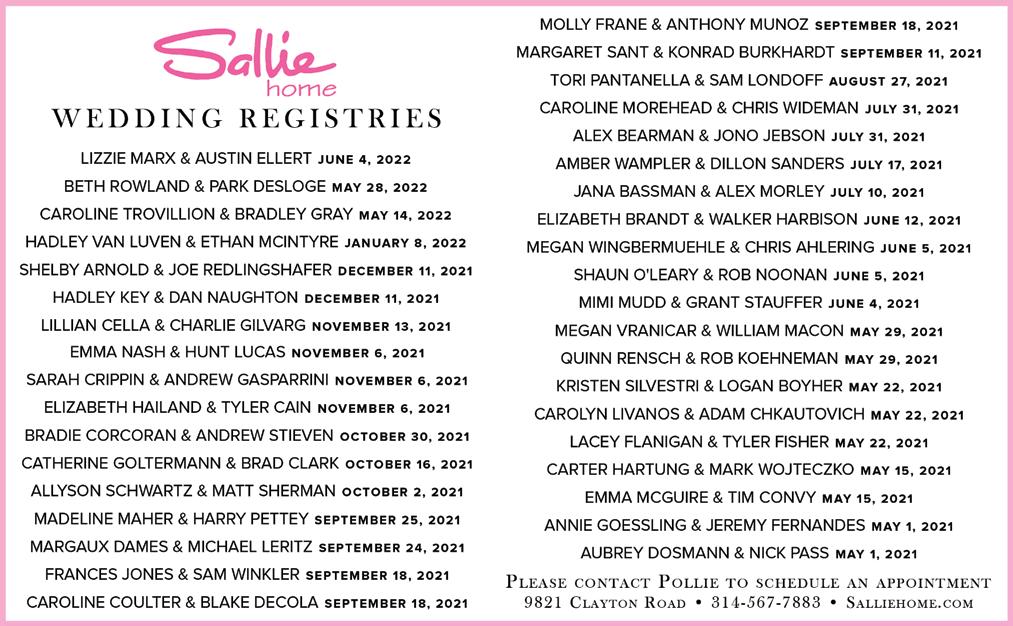
Task: Click the Sallie home logo
Action: click(x=245, y=62)
